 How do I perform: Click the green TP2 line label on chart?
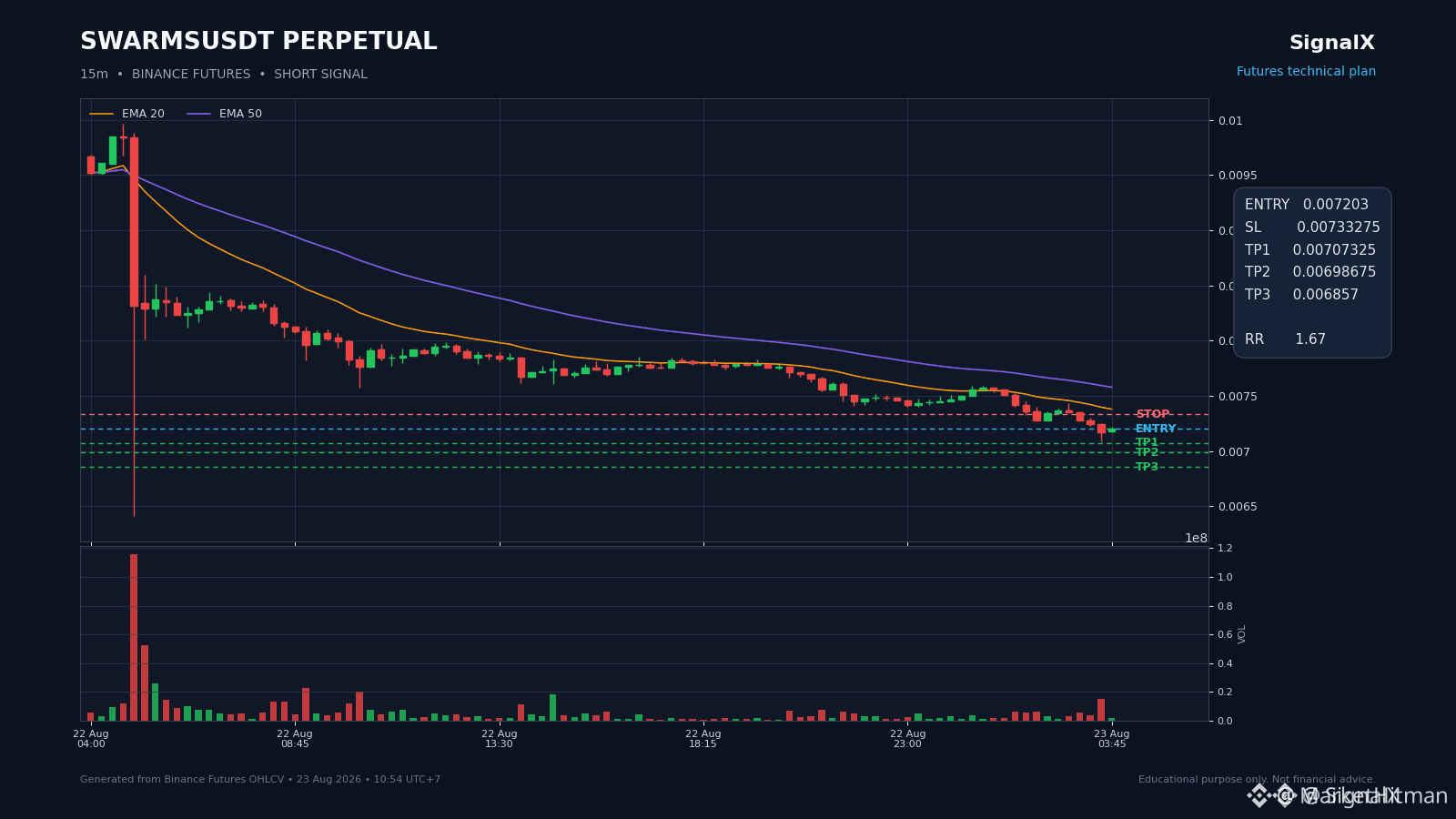pyautogui.click(x=1147, y=452)
